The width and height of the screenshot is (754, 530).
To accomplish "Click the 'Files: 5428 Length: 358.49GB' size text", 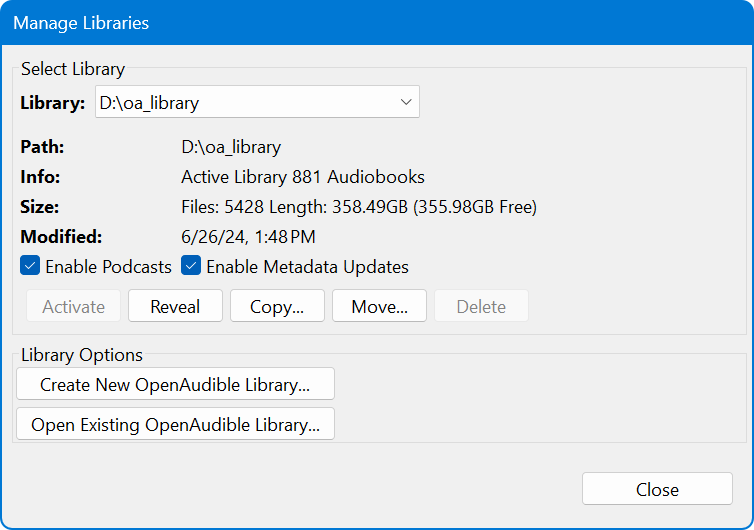I will click(294, 207).
